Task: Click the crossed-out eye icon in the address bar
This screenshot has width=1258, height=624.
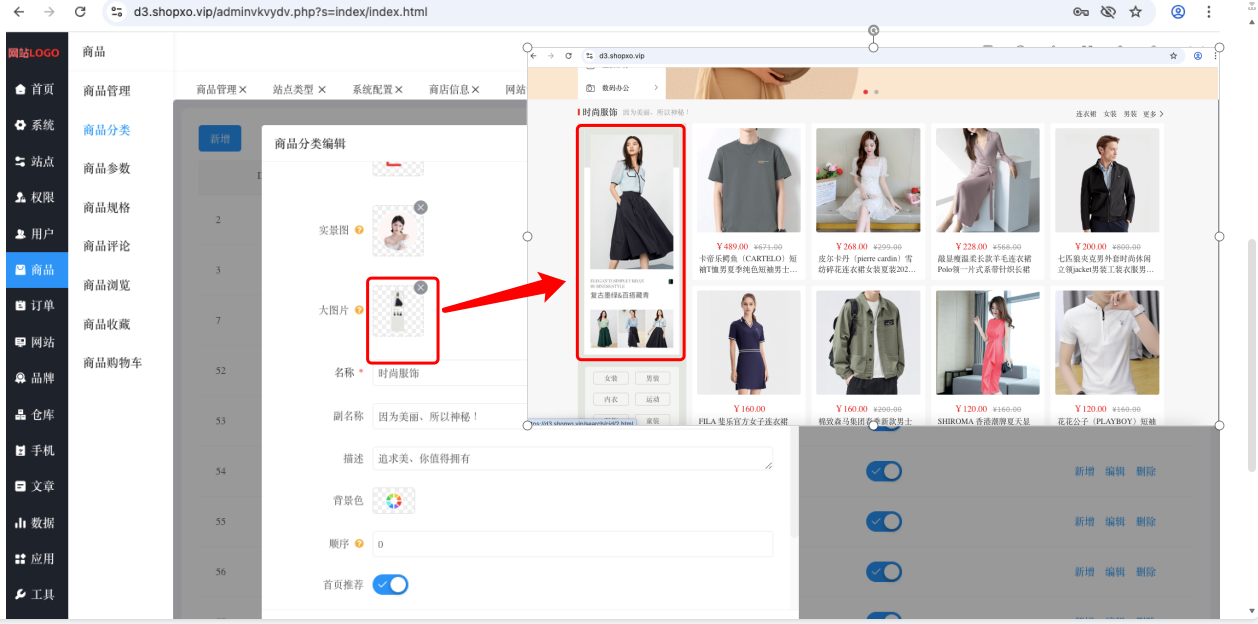Action: pyautogui.click(x=1108, y=12)
